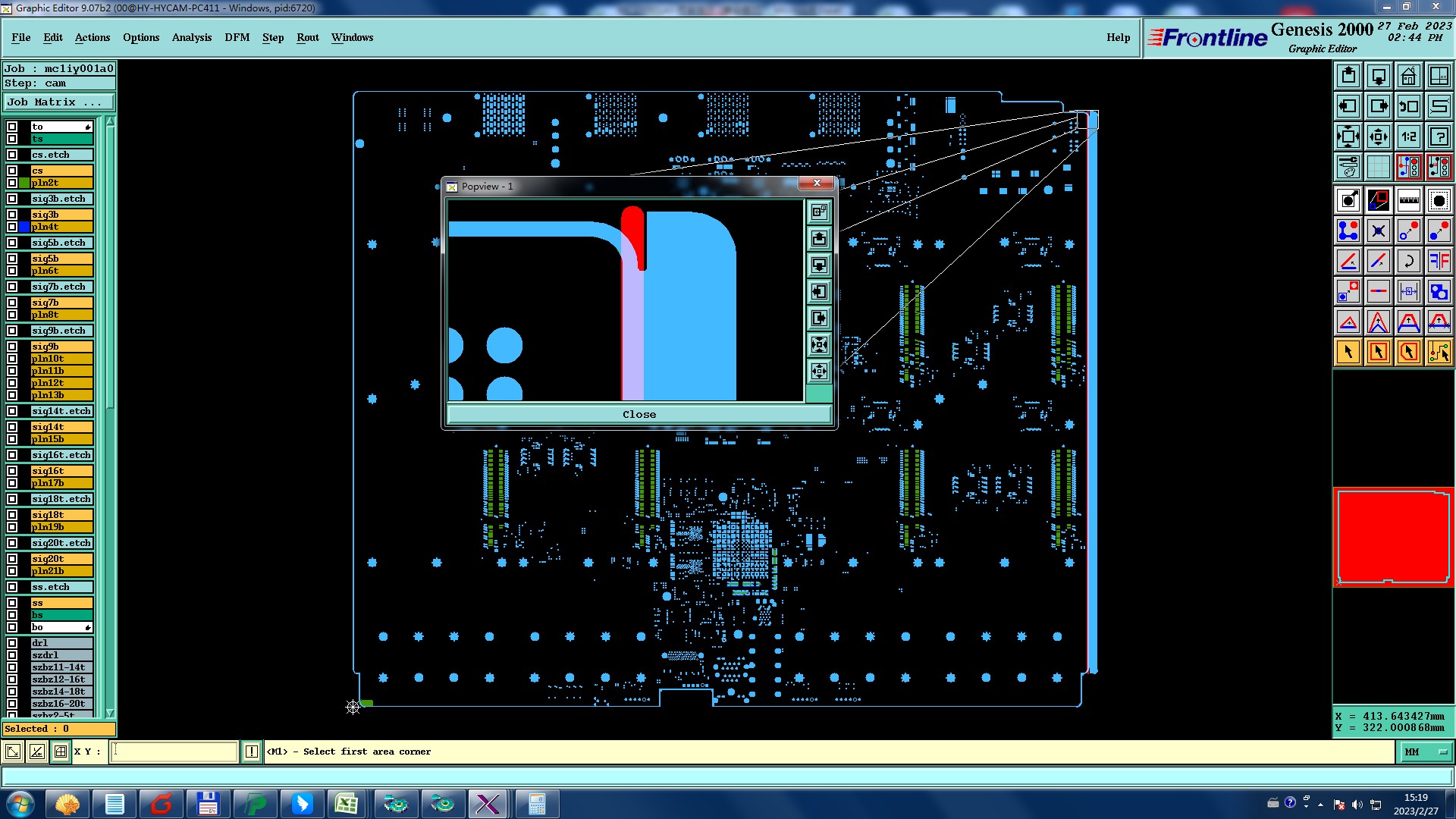Screen dimensions: 1456x819
Task: Click the Job Matrix button
Action: [59, 102]
